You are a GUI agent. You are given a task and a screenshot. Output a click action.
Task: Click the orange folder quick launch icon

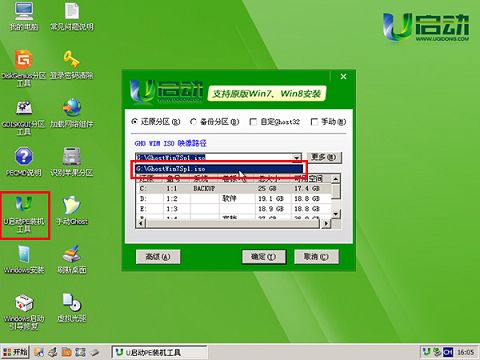pyautogui.click(x=67, y=352)
